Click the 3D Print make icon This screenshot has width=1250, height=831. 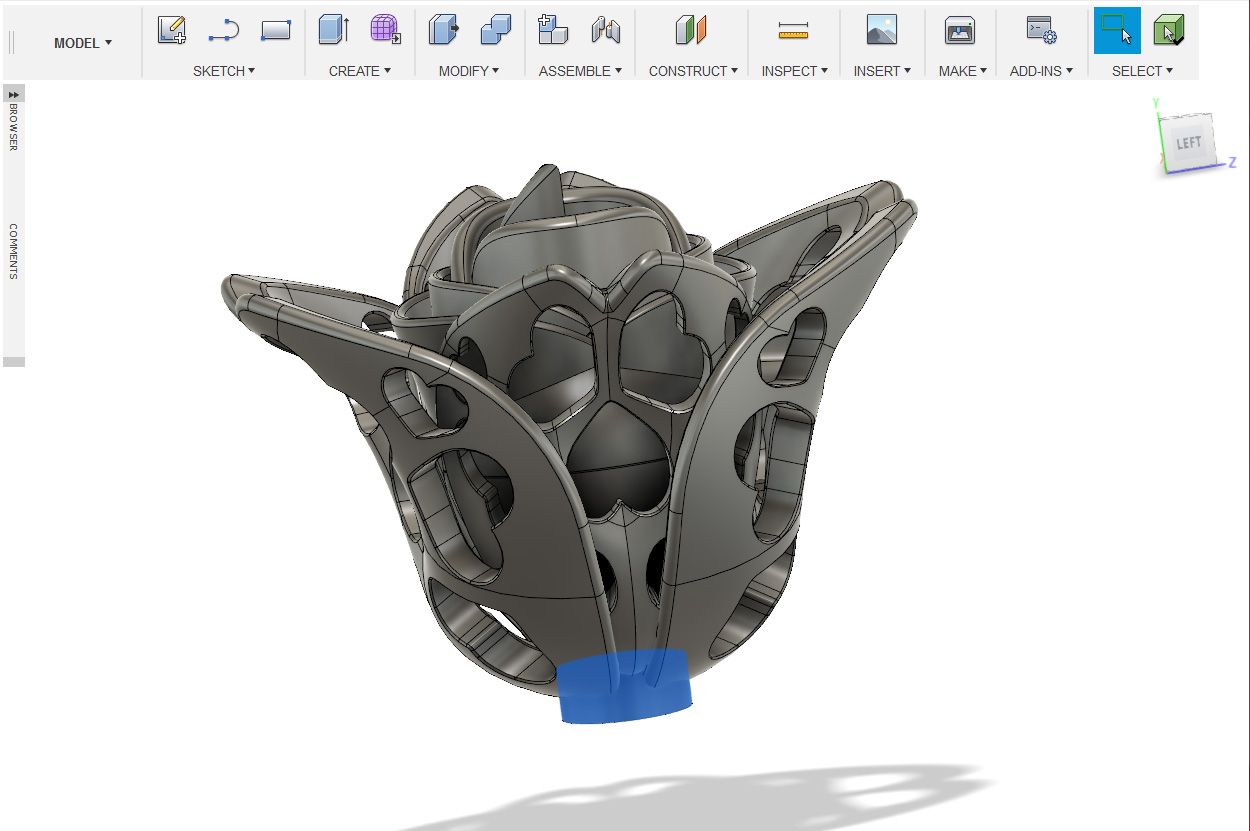(x=960, y=31)
